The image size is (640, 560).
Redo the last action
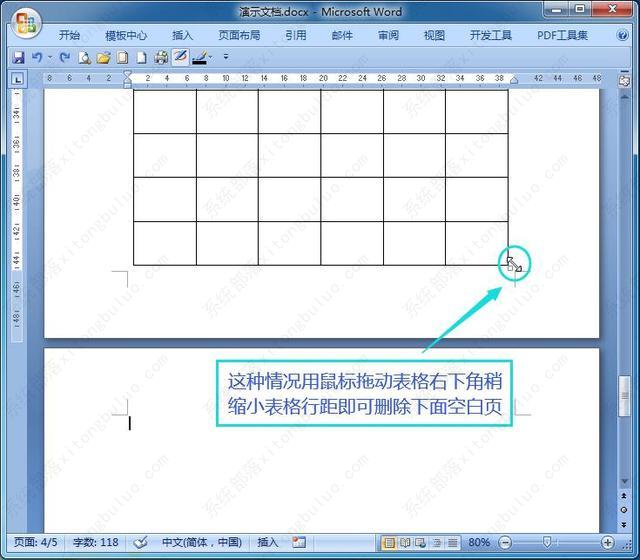pos(65,58)
